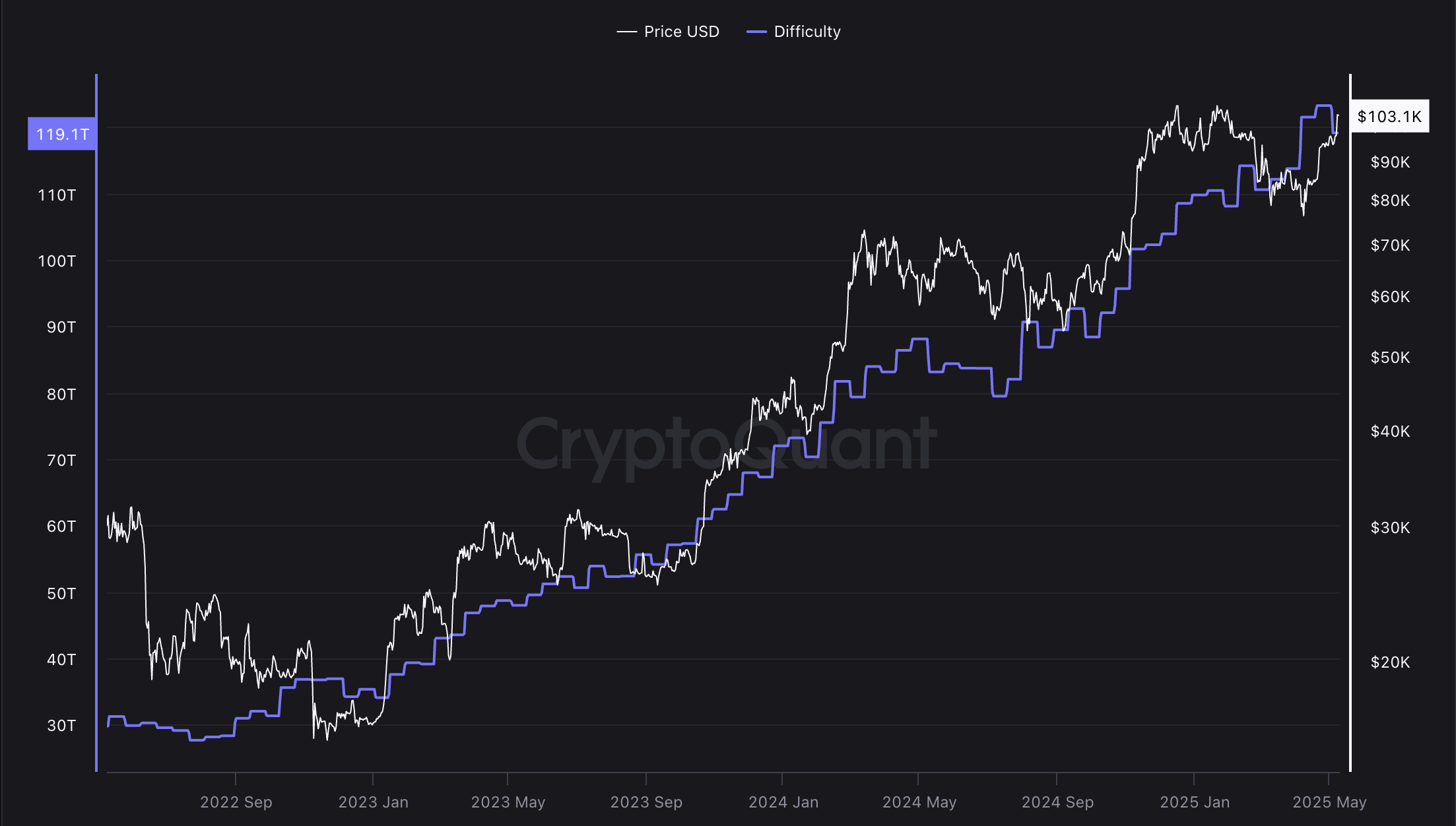Select the 2023 Sep date label
1456x826 pixels.
pyautogui.click(x=646, y=802)
